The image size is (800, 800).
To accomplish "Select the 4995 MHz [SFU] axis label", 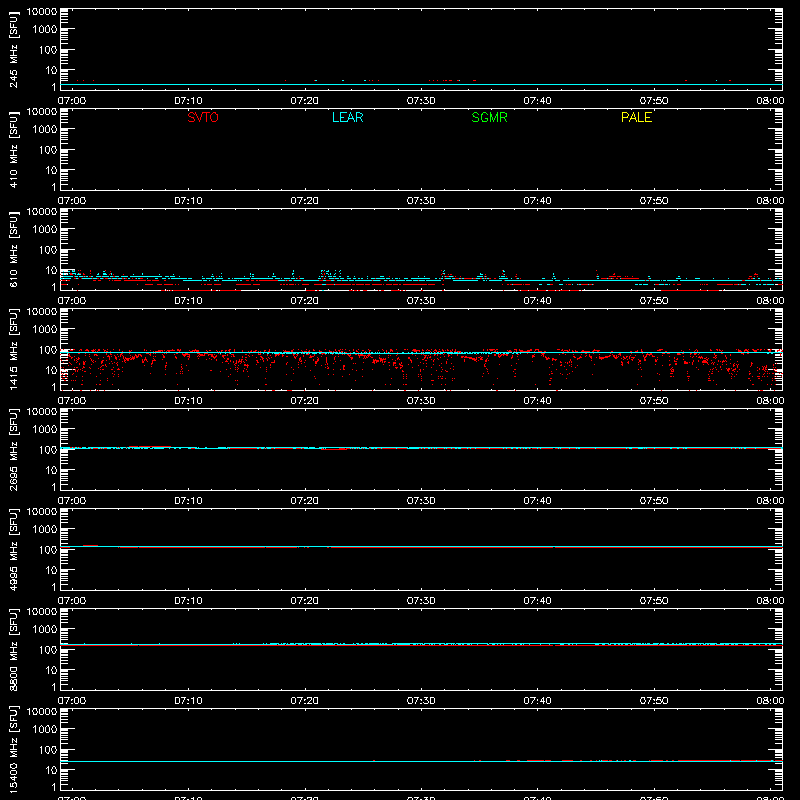I will [13, 549].
